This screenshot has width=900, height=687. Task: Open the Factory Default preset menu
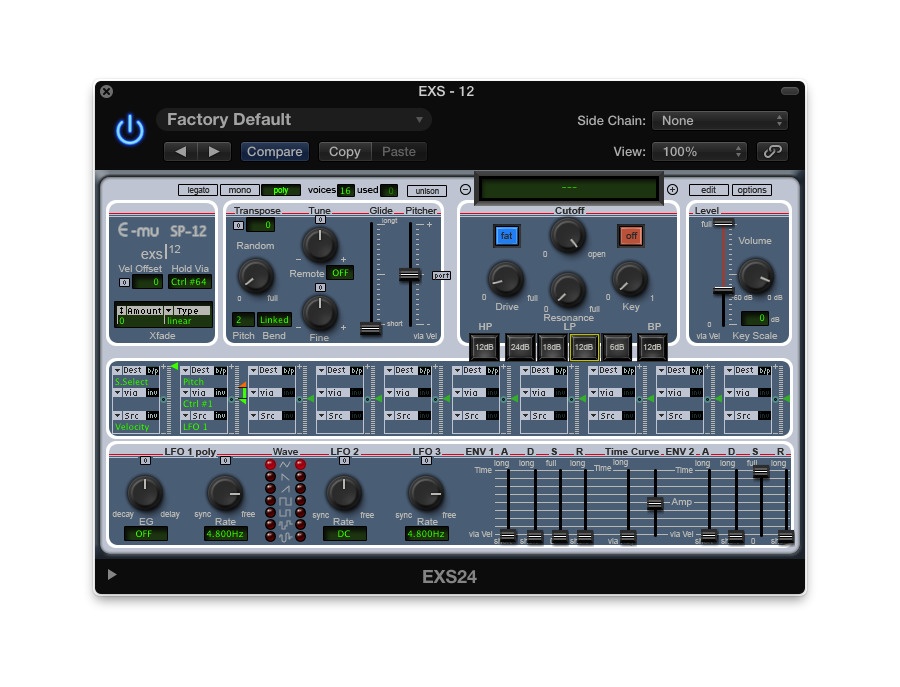294,119
